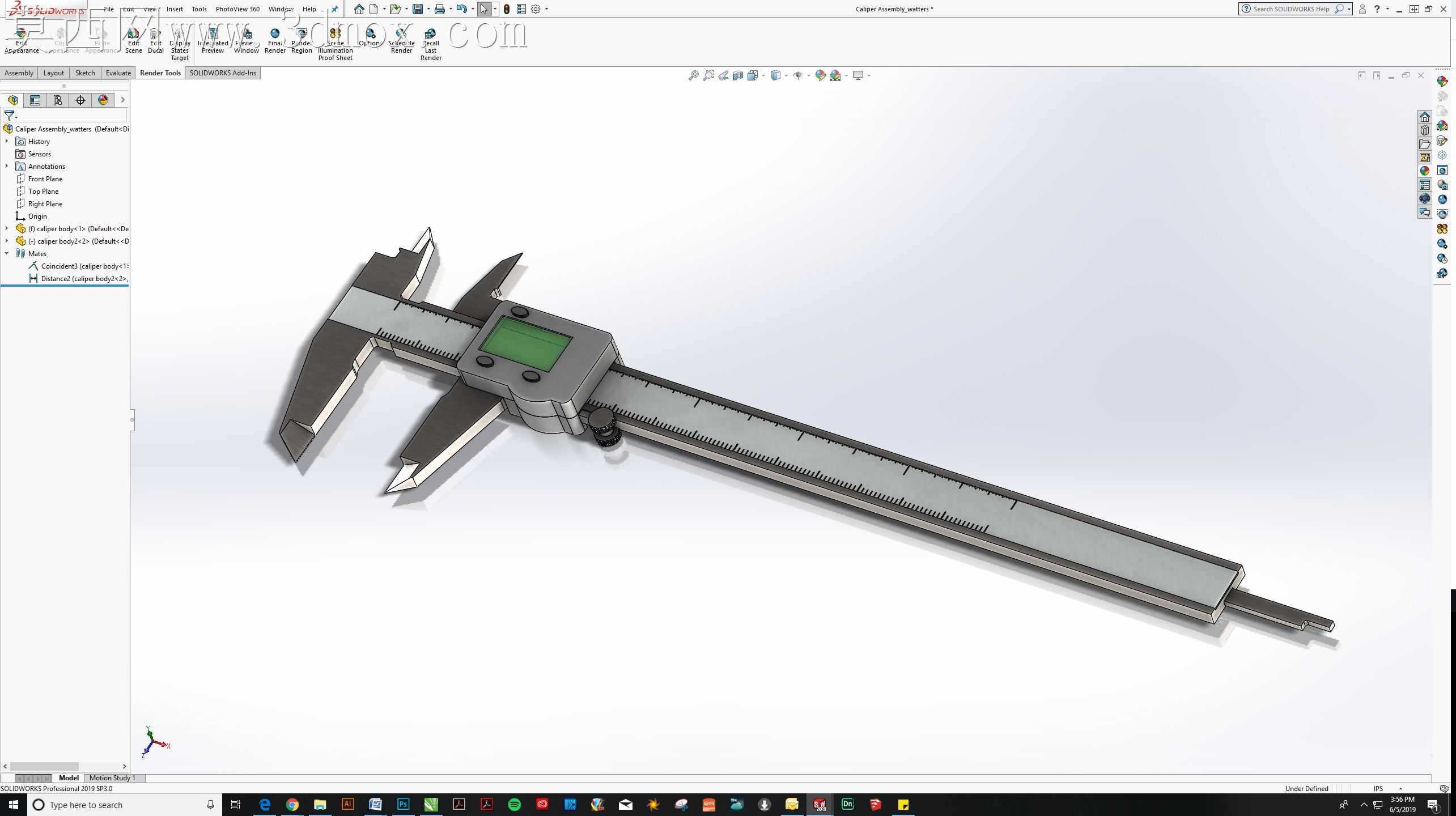Select the Zoom to Area tool
This screenshot has width=1456, height=816.
click(708, 75)
